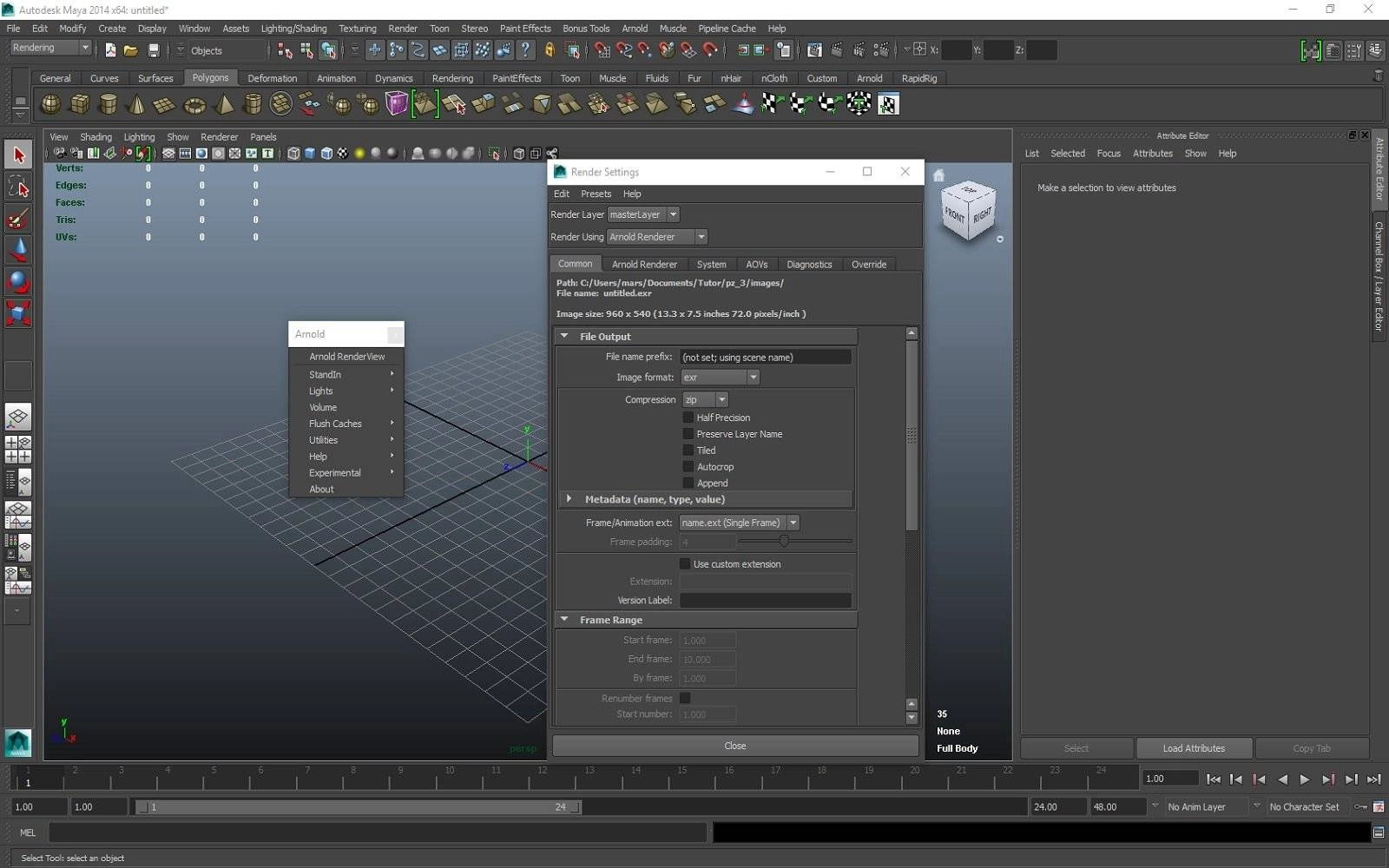
Task: Click the File name prefix field
Action: 765,357
